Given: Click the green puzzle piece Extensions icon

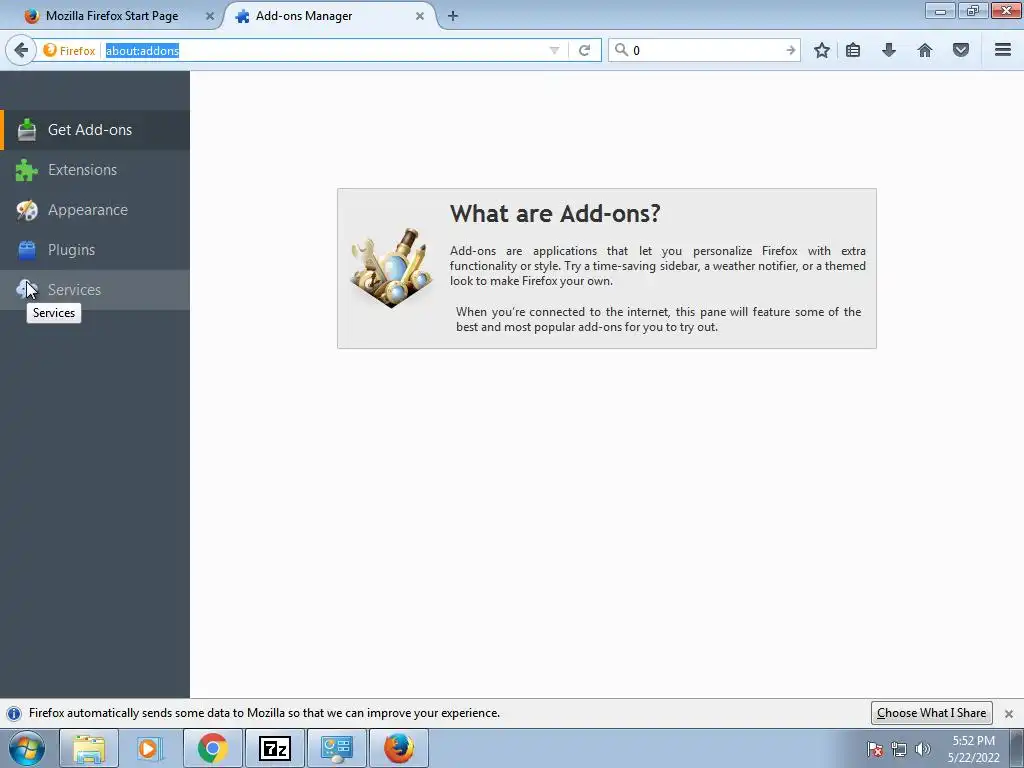Looking at the screenshot, I should pyautogui.click(x=27, y=170).
